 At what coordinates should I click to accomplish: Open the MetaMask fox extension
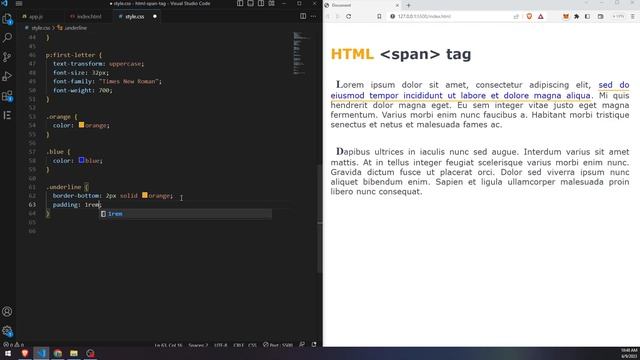point(566,16)
